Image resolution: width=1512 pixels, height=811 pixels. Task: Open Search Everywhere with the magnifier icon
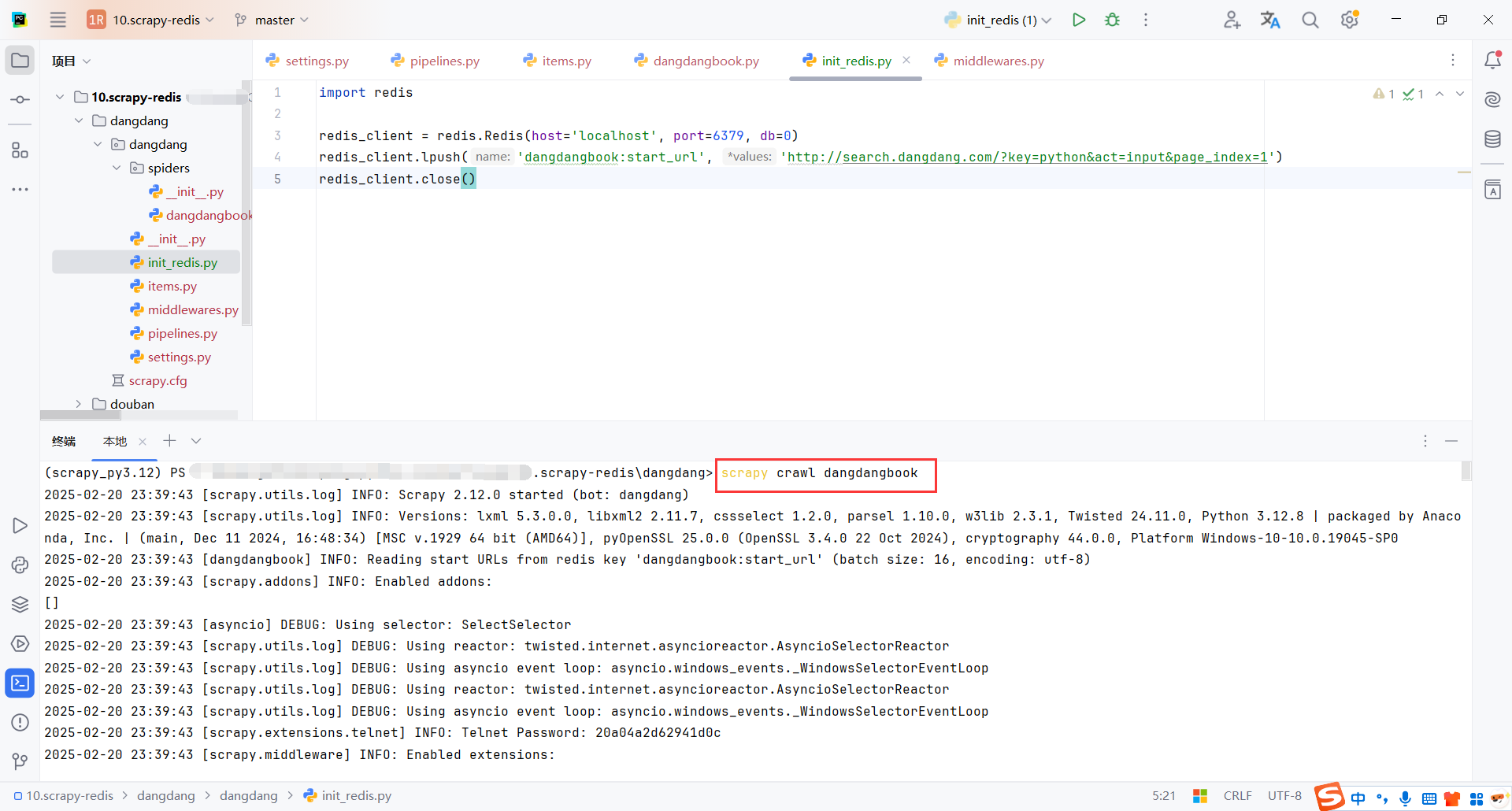[x=1310, y=20]
